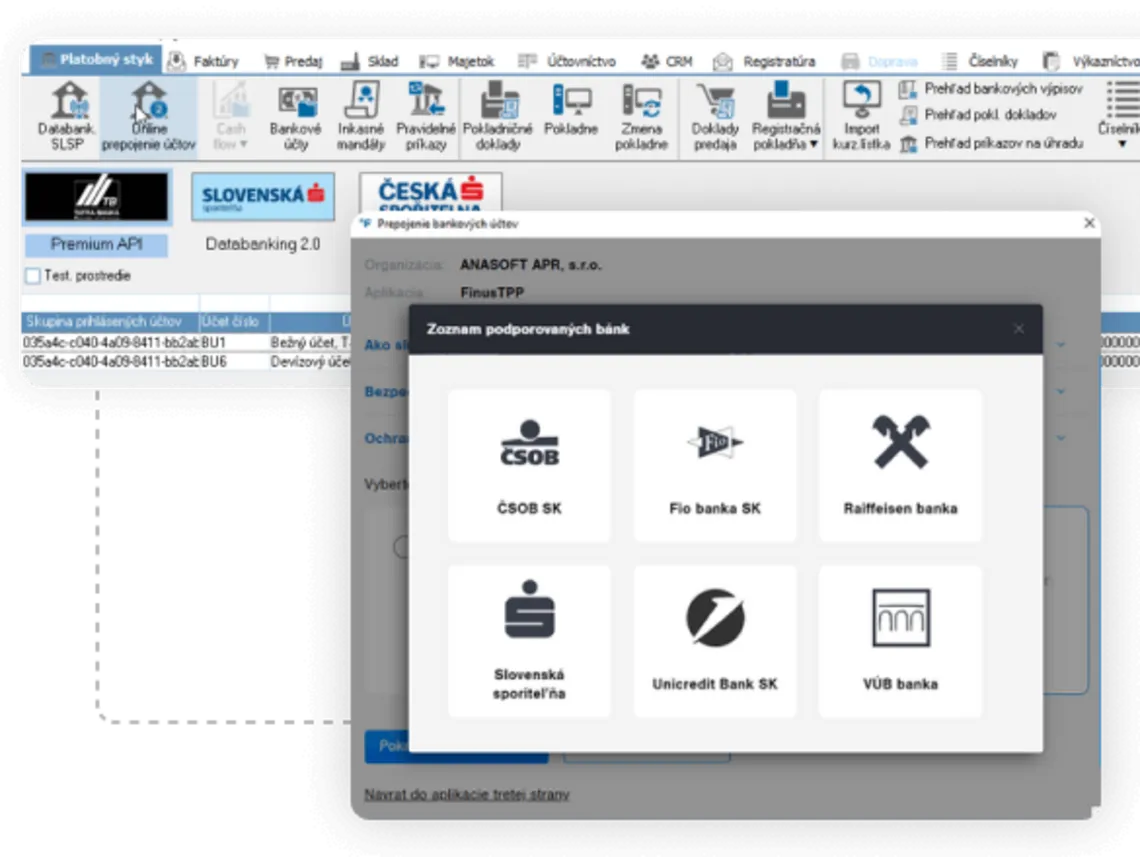
Task: Switch to CRM tab
Action: [667, 62]
